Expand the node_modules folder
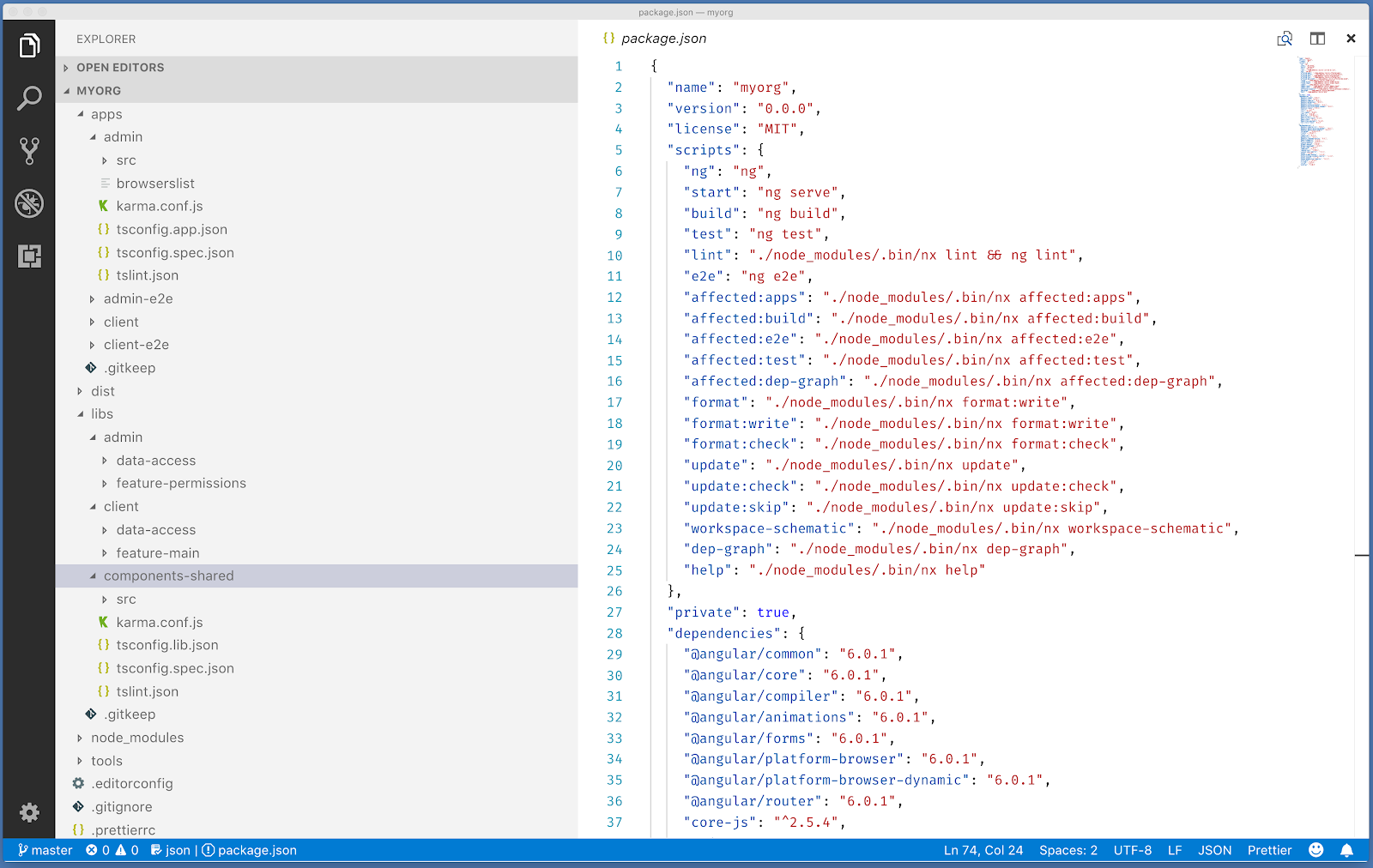The height and width of the screenshot is (868, 1373). click(137, 737)
